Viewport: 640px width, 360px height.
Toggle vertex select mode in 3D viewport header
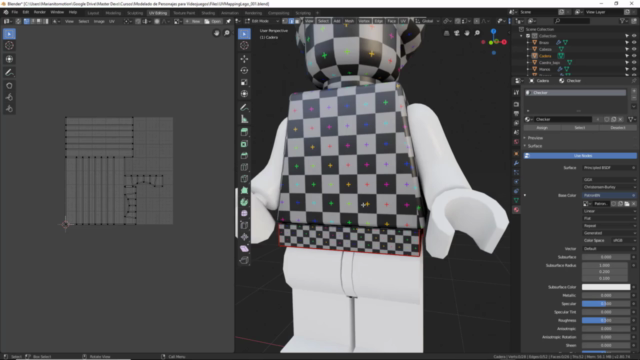click(x=285, y=21)
